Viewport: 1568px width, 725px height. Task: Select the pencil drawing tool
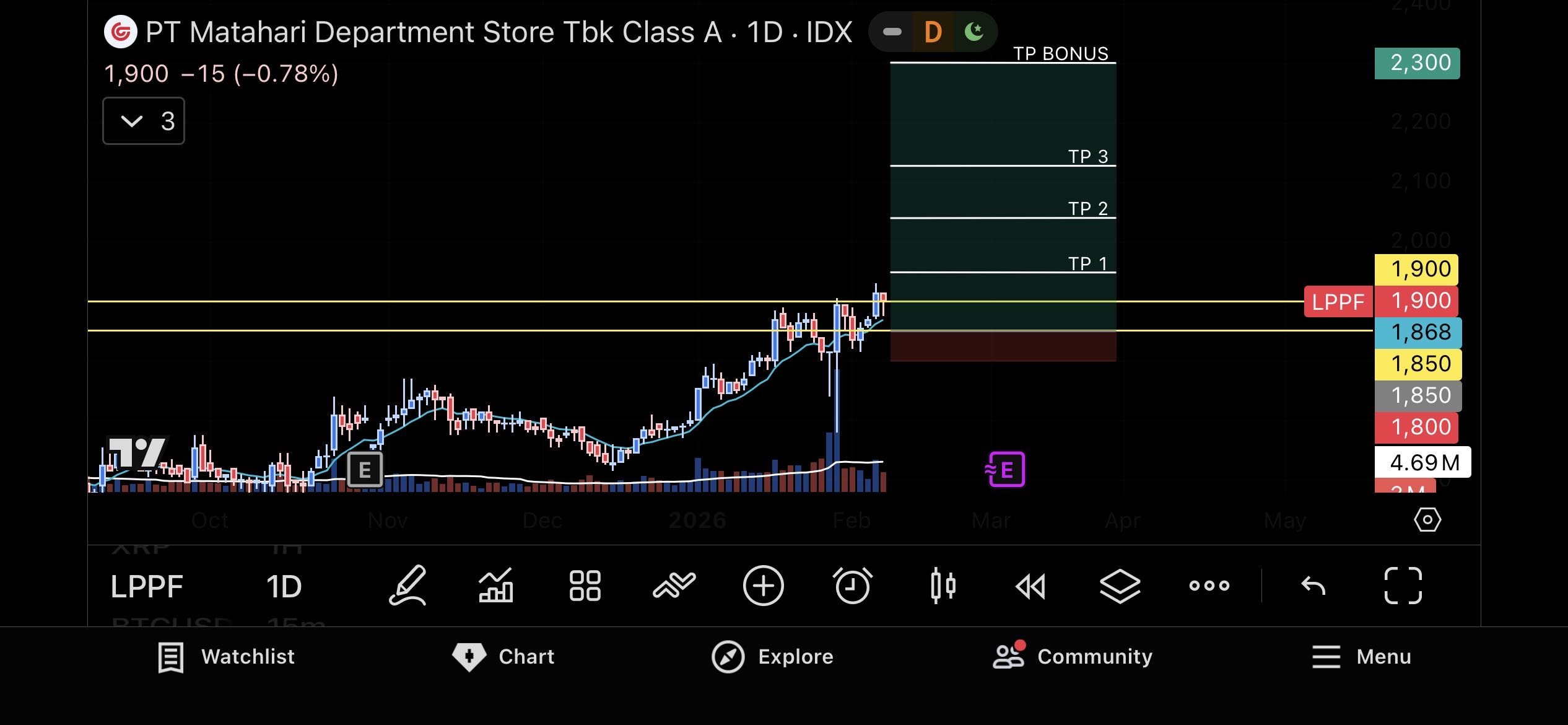point(407,585)
